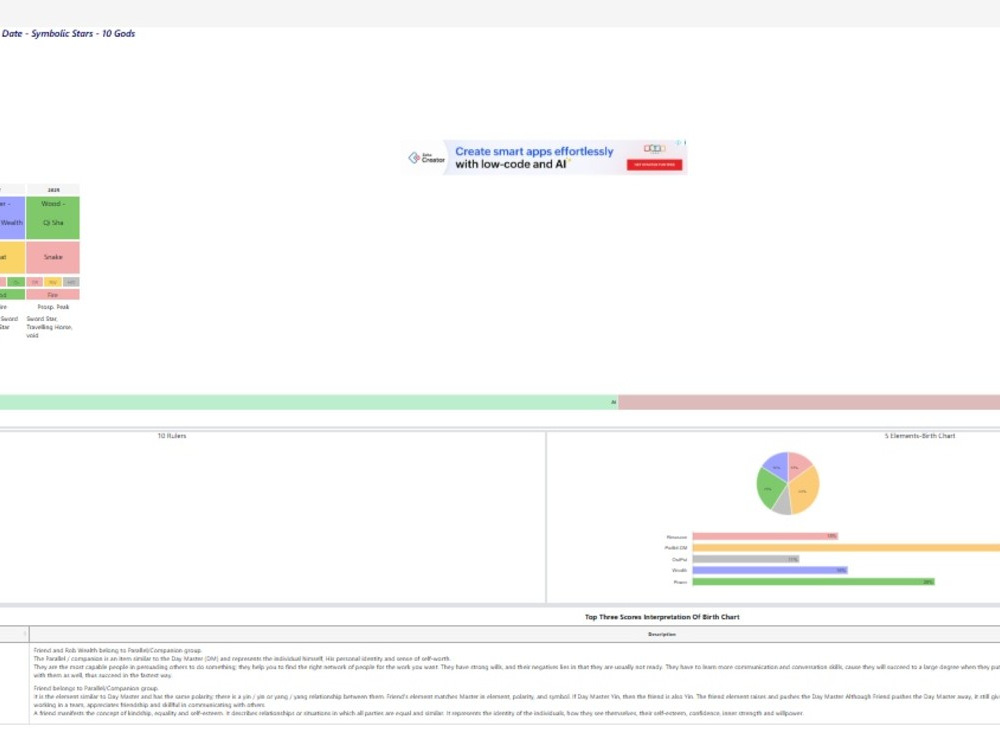Click the yellow pie chart slice
This screenshot has width=1000, height=750.
[805, 490]
